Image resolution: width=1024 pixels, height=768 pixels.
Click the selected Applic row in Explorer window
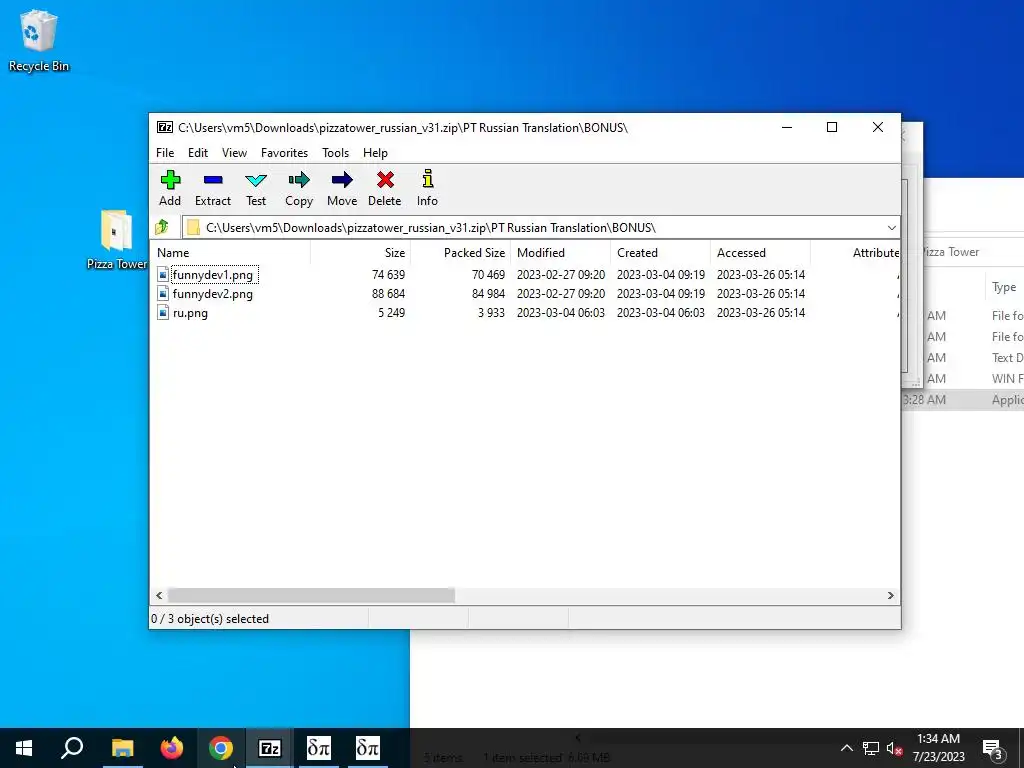963,400
